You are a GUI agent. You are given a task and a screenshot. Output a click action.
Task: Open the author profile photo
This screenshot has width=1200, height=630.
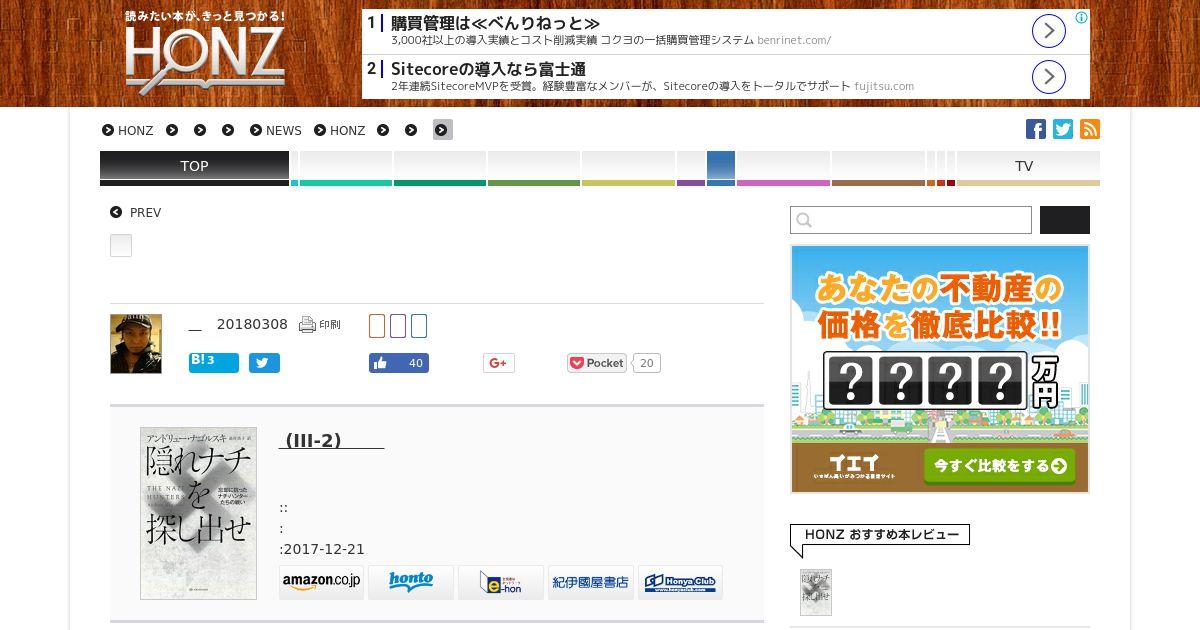tap(136, 344)
